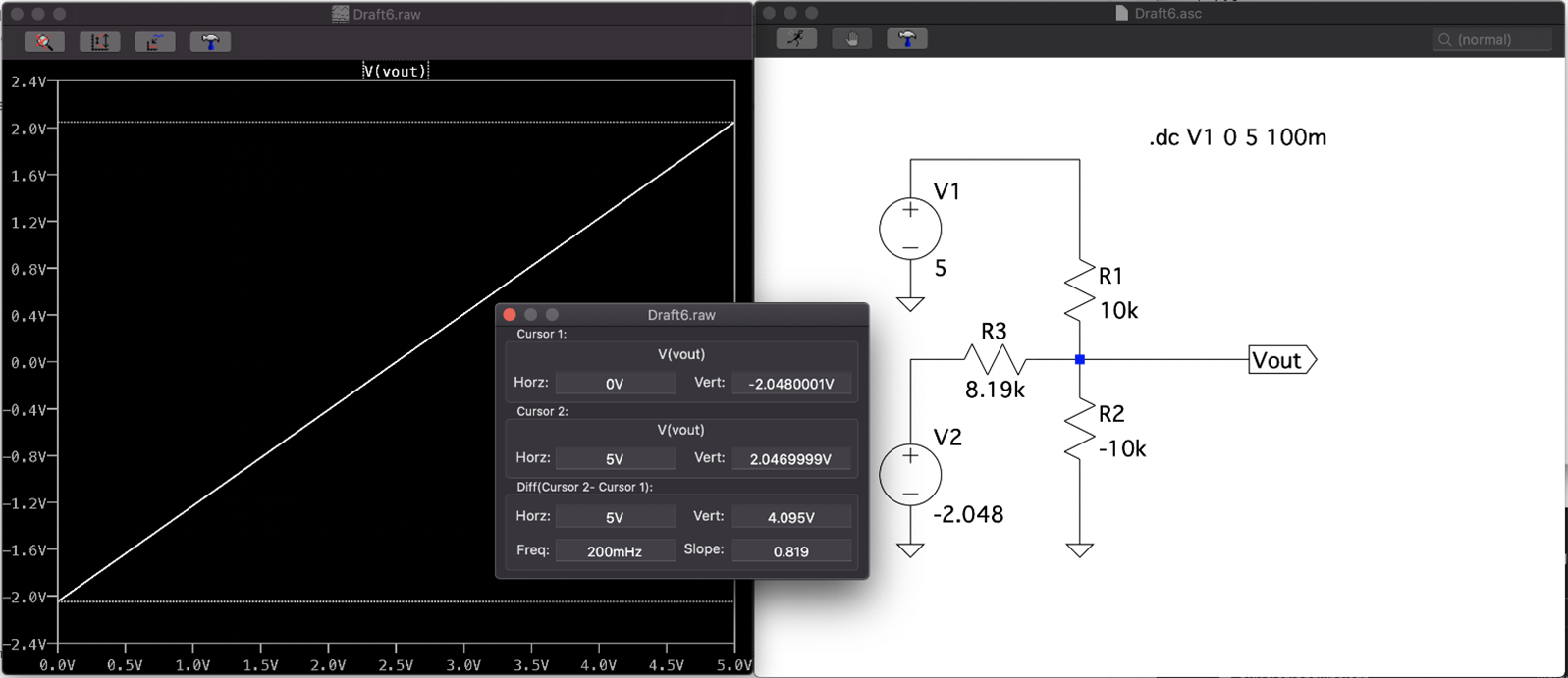Click the magnifier icon inside the search field
Viewport: 1568px width, 678px height.
pyautogui.click(x=1444, y=39)
